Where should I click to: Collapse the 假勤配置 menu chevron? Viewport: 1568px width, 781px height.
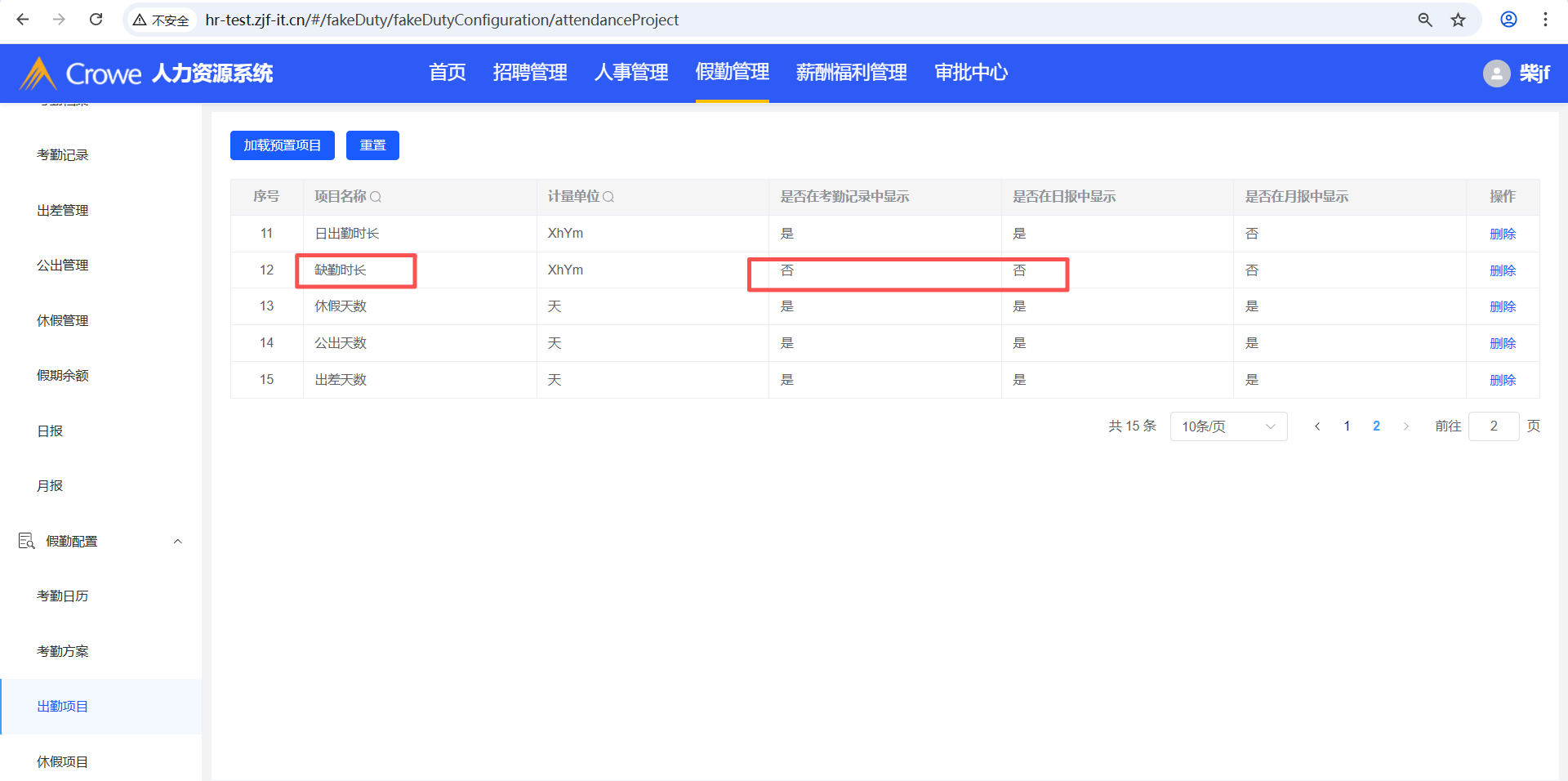pos(178,541)
